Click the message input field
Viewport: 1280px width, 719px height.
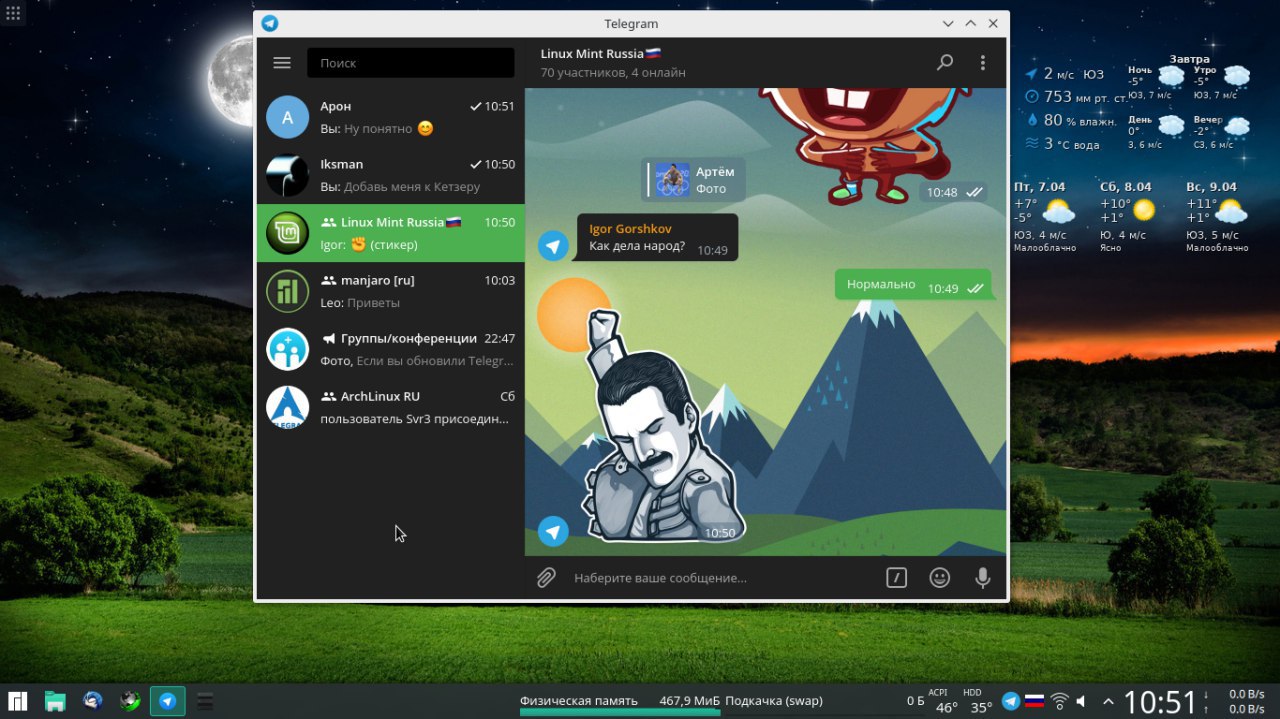[x=720, y=578]
